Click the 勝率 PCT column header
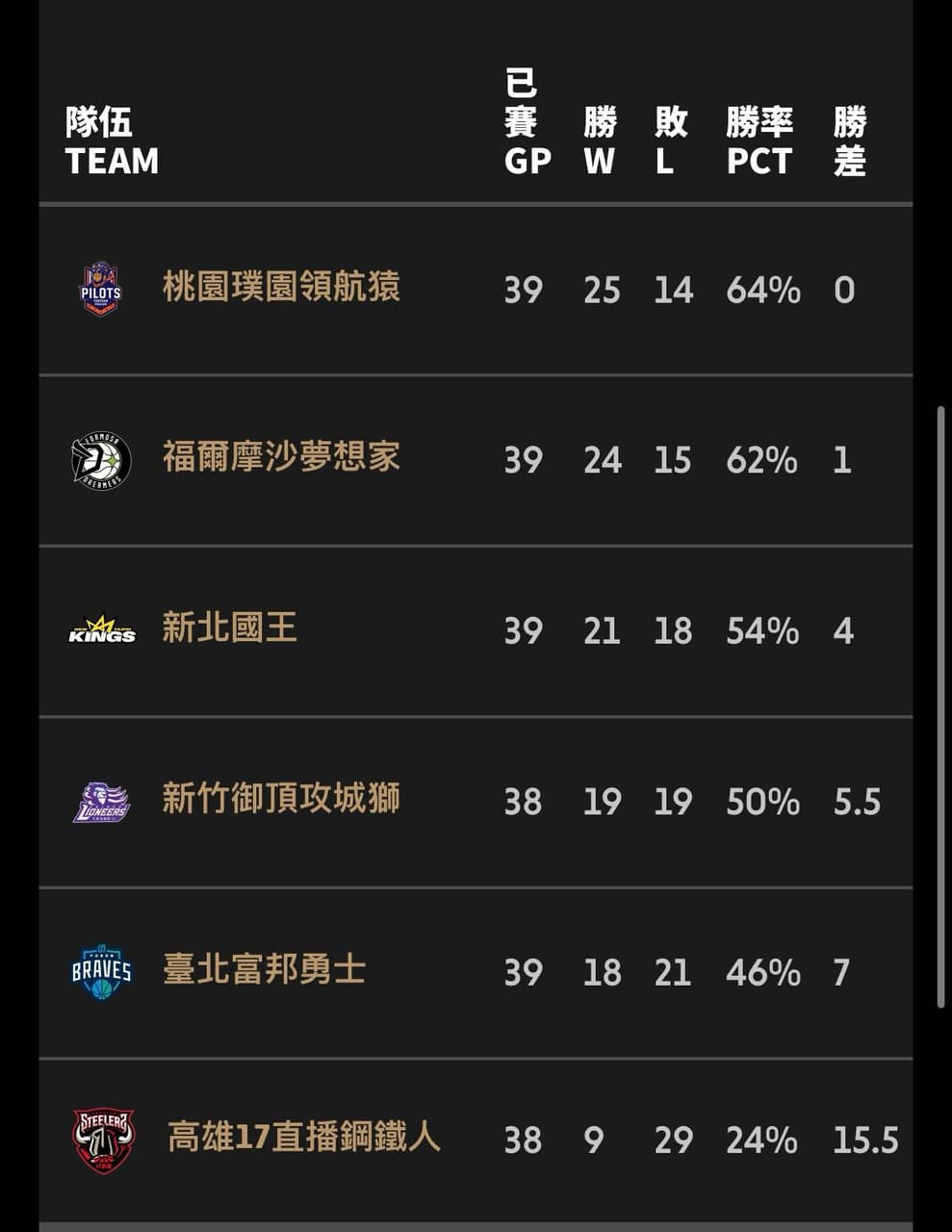The image size is (952, 1232). pos(759,141)
